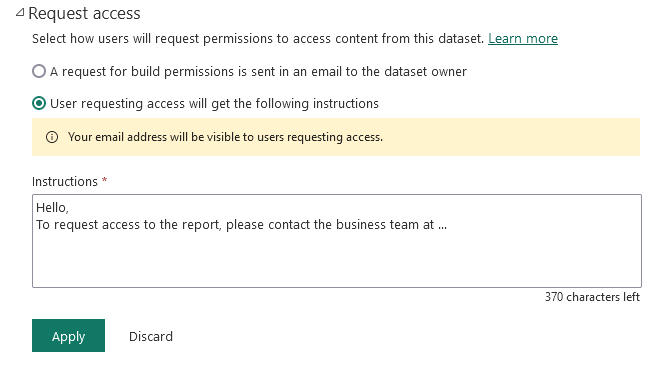Click the email address visibility warning message
Screen dimensions: 659x366
pyautogui.click(x=225, y=137)
